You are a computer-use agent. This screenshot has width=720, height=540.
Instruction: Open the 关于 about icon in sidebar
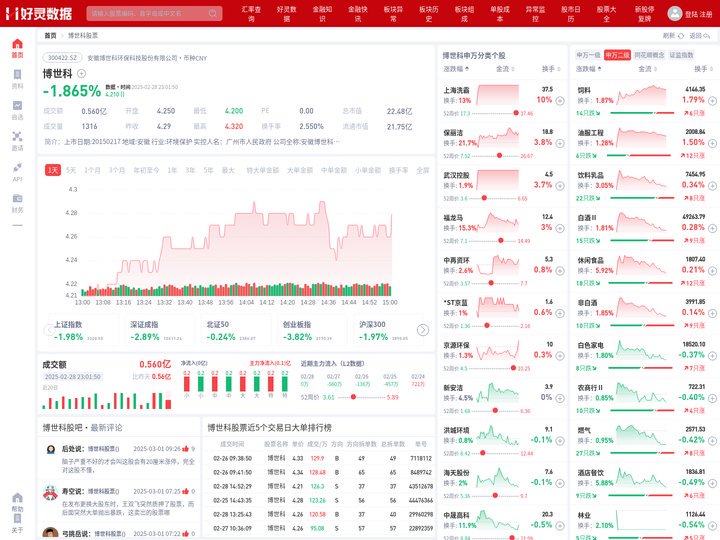(x=17, y=523)
